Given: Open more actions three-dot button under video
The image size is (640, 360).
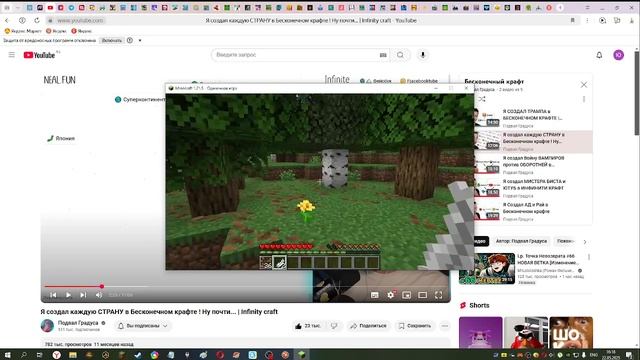Looking at the screenshot, I should [444, 326].
